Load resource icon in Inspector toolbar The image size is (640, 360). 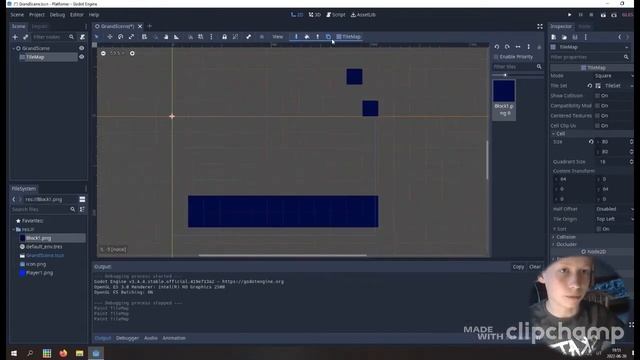pos(564,37)
